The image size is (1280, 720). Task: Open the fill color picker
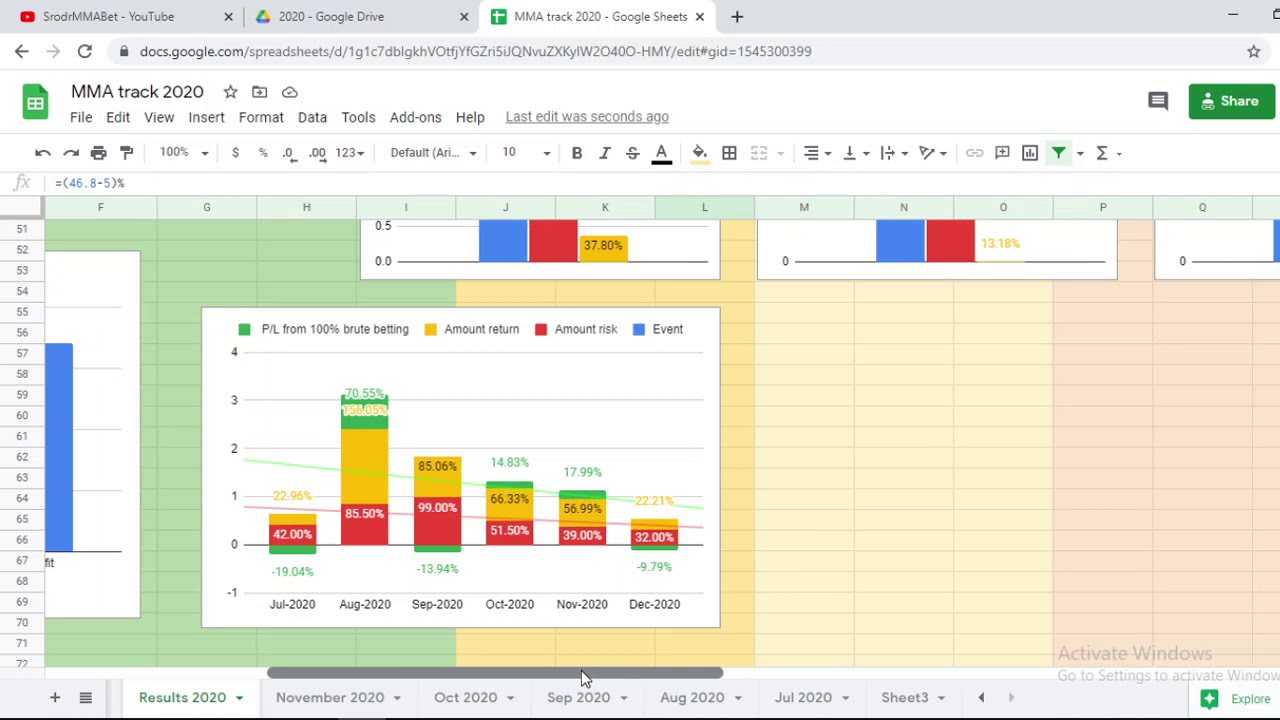point(700,153)
